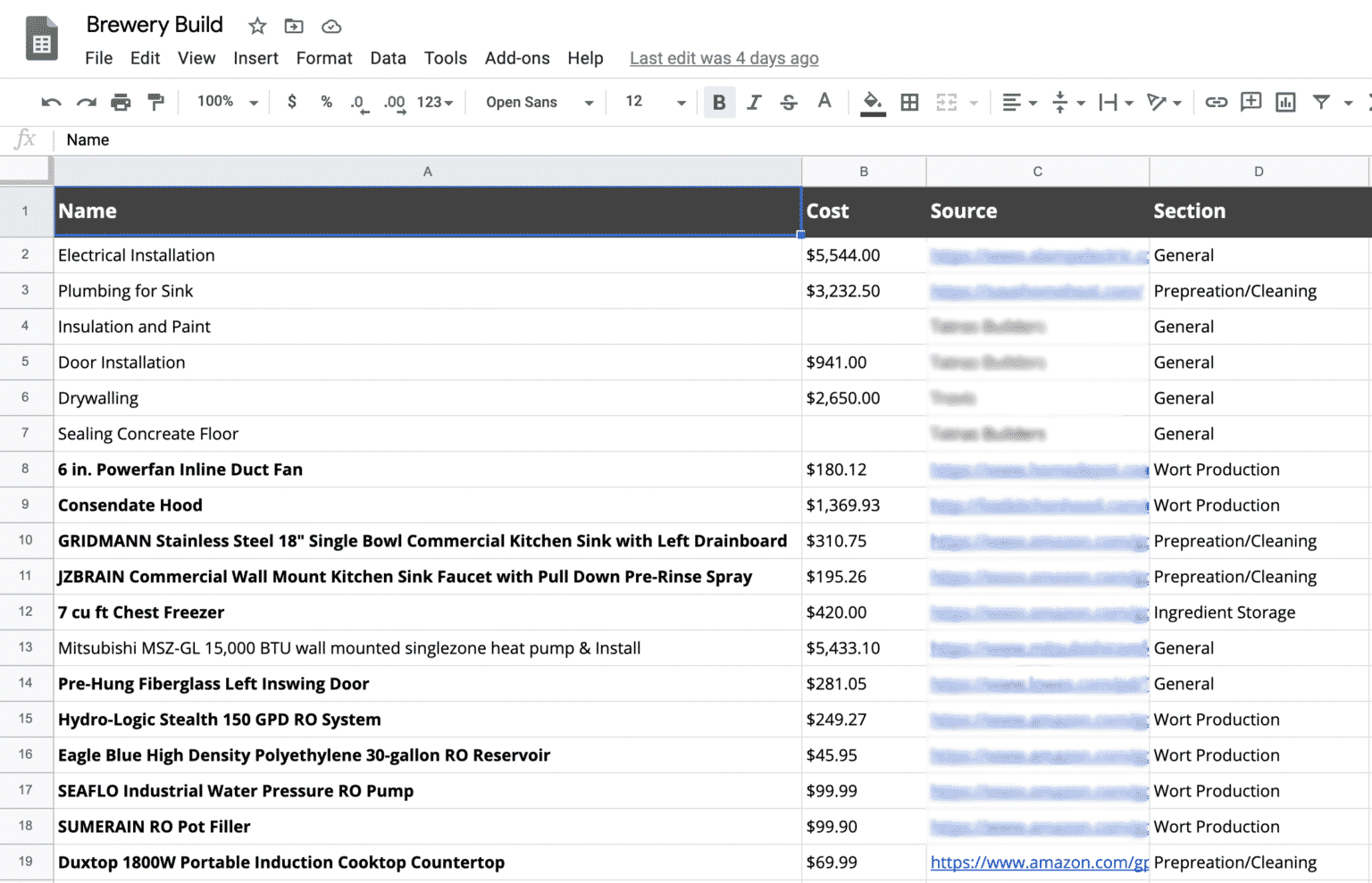Click the Print icon

click(121, 103)
